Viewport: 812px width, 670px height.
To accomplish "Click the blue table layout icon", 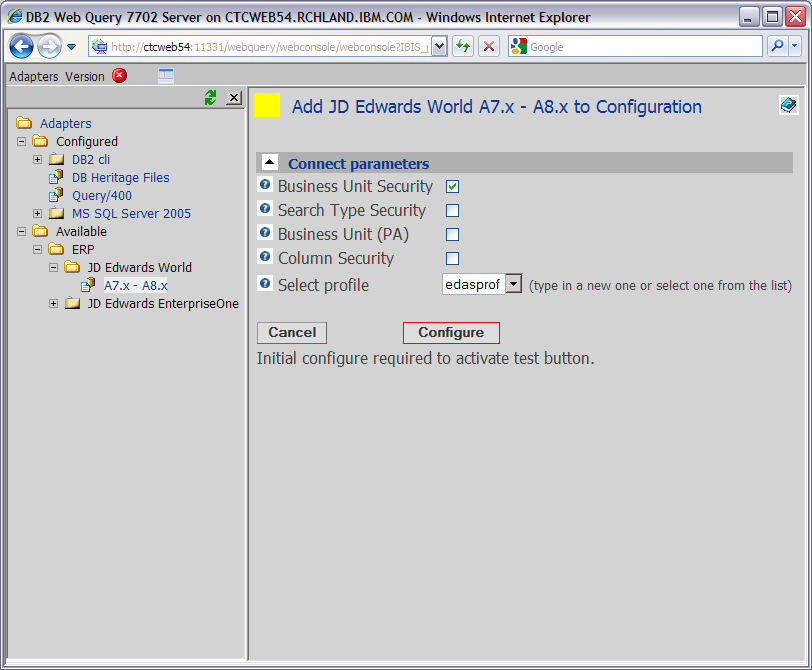I will coord(166,76).
